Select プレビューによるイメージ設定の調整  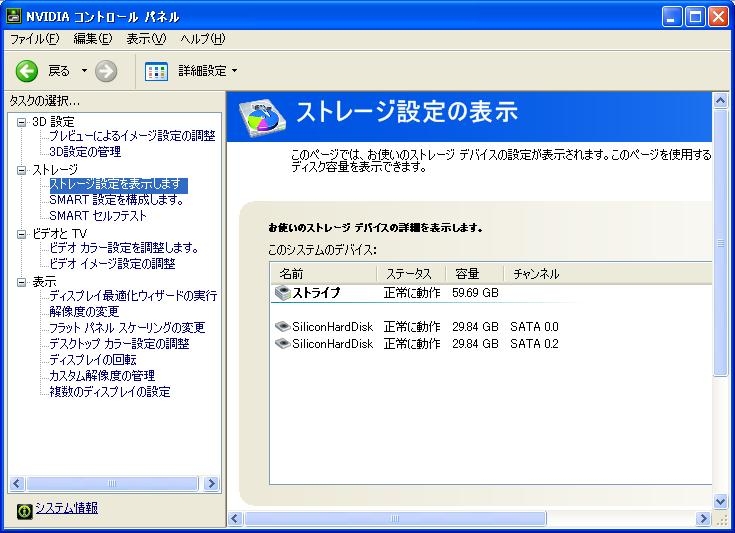click(x=132, y=136)
